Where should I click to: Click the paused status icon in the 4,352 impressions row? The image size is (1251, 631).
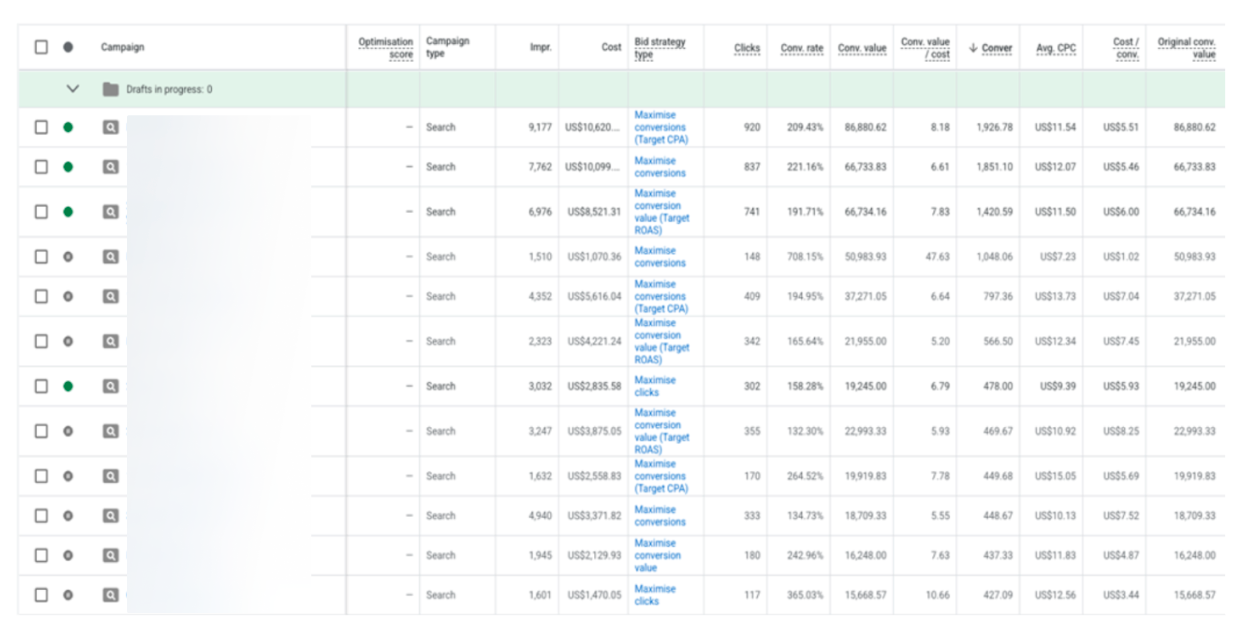[x=68, y=296]
